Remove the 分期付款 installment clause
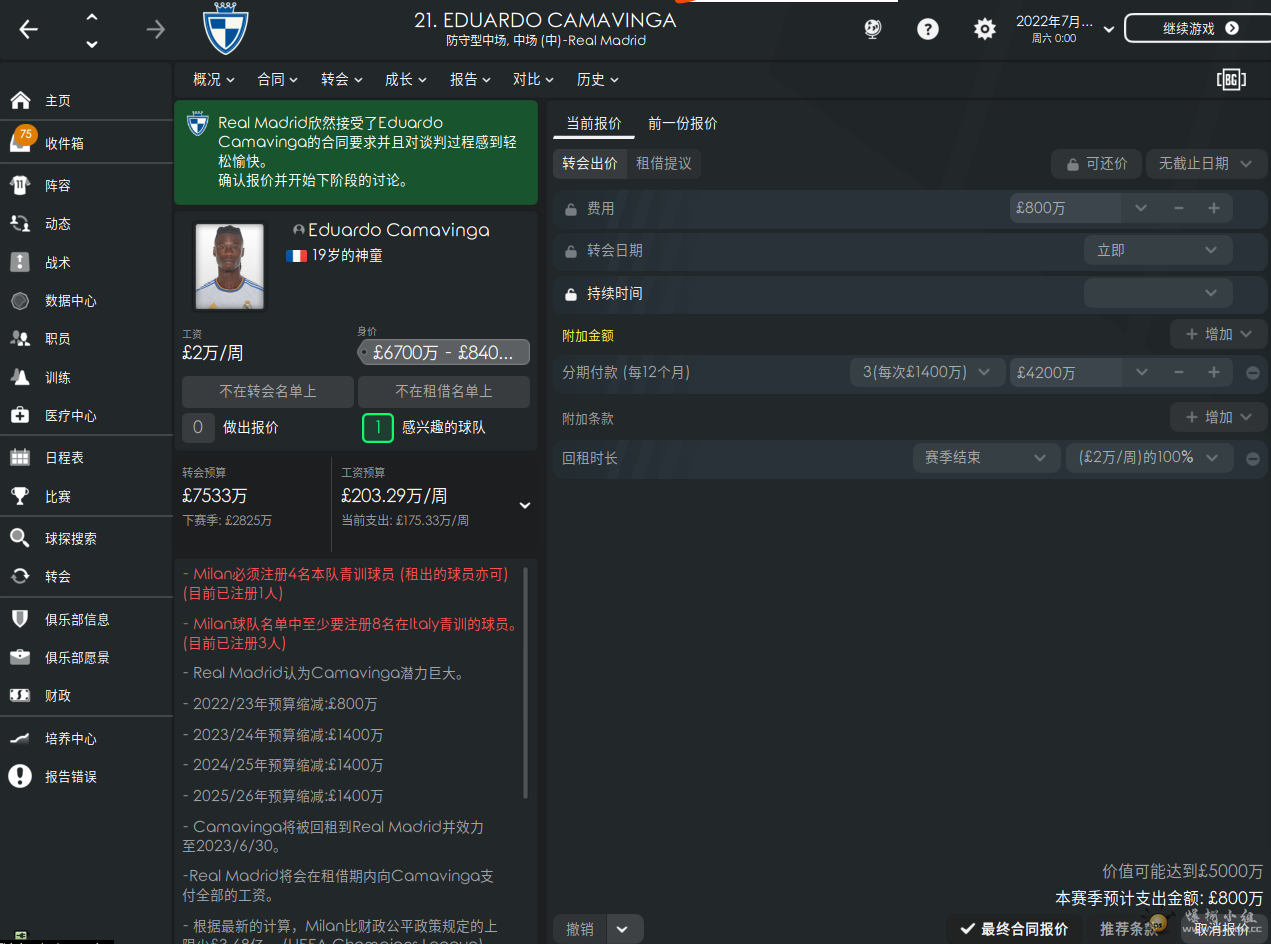Viewport: 1271px width, 944px height. pyautogui.click(x=1252, y=373)
